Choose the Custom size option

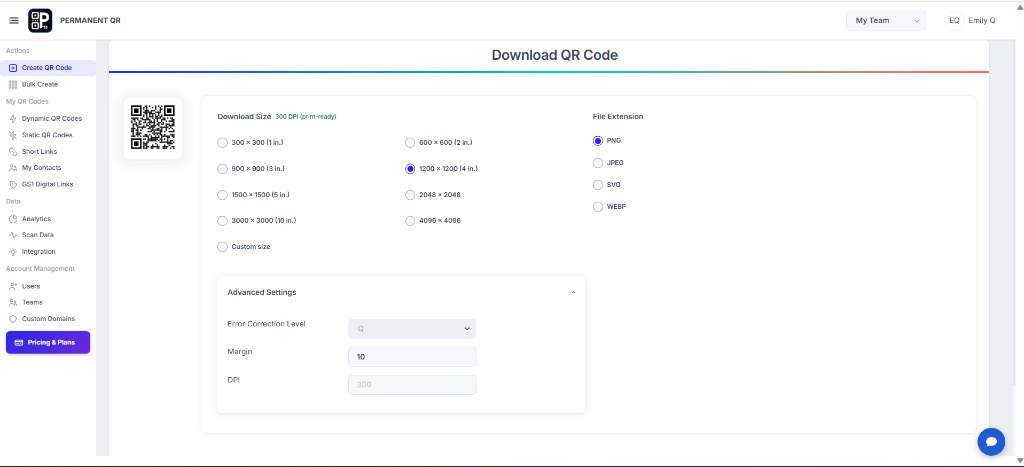coord(222,247)
